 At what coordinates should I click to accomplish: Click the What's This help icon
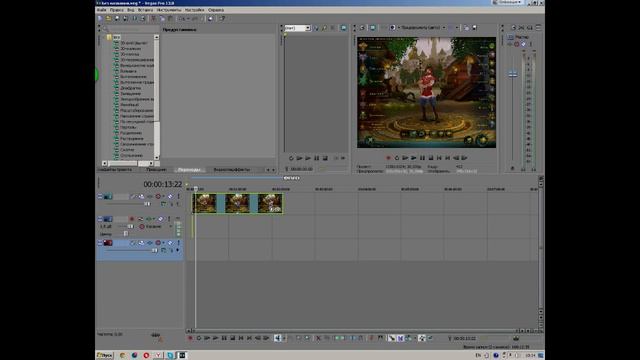pos(222,18)
